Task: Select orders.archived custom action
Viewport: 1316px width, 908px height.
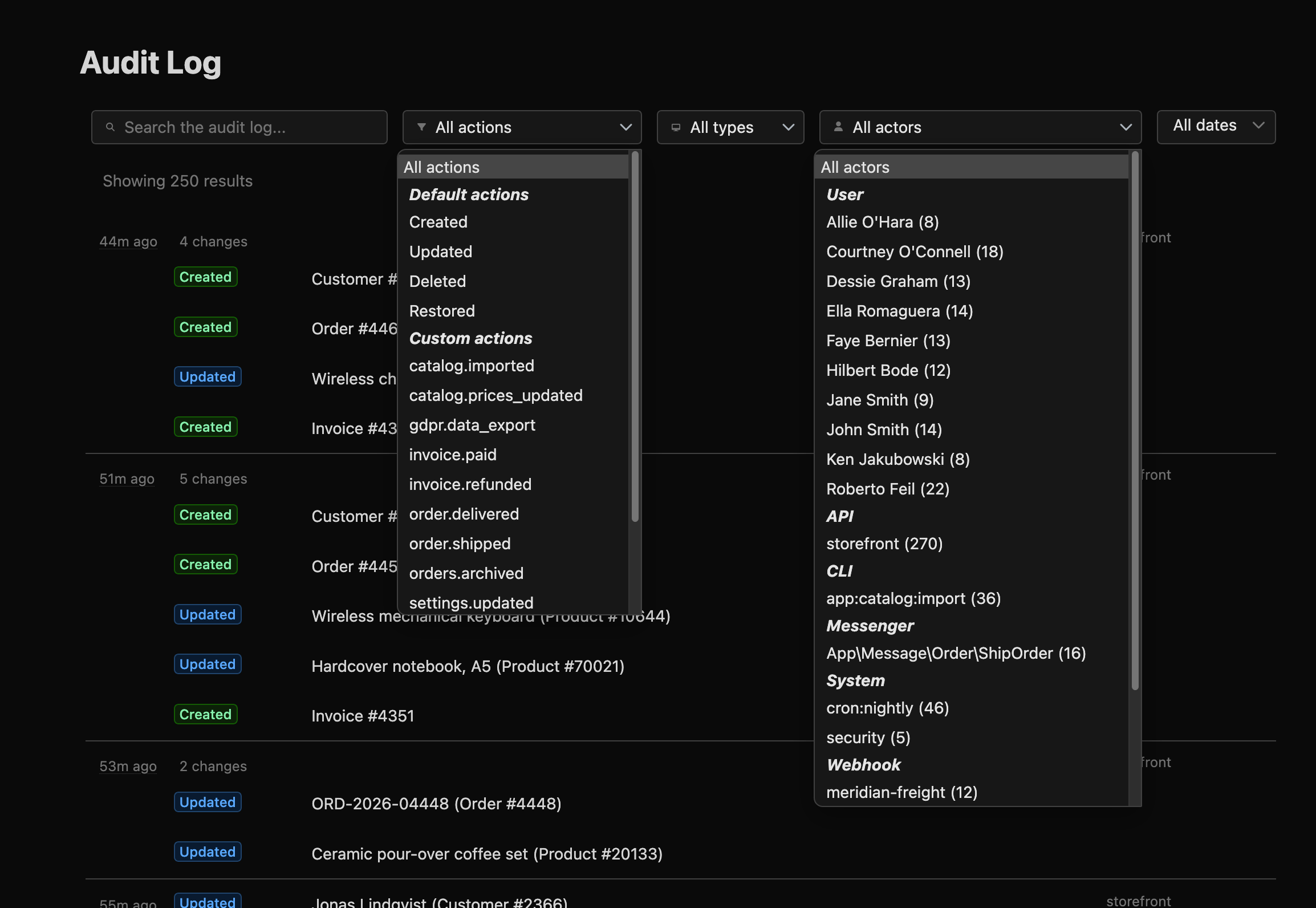Action: [x=513, y=573]
